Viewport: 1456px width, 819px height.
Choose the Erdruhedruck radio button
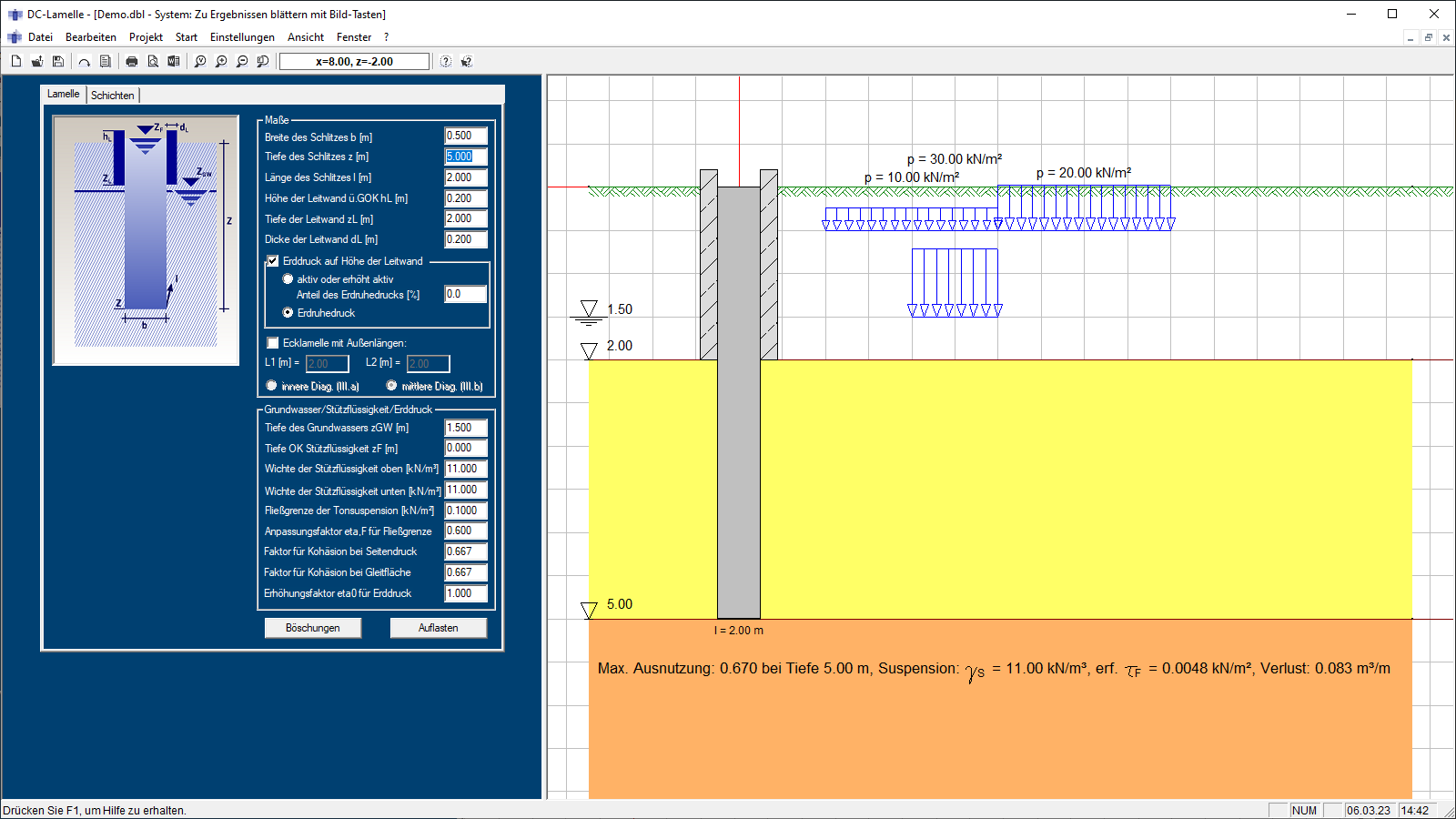(288, 313)
